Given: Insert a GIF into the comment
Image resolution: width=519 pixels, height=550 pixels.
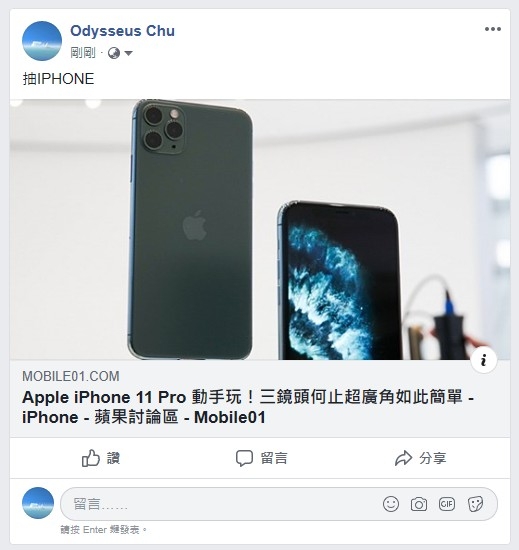Looking at the screenshot, I should (x=447, y=504).
